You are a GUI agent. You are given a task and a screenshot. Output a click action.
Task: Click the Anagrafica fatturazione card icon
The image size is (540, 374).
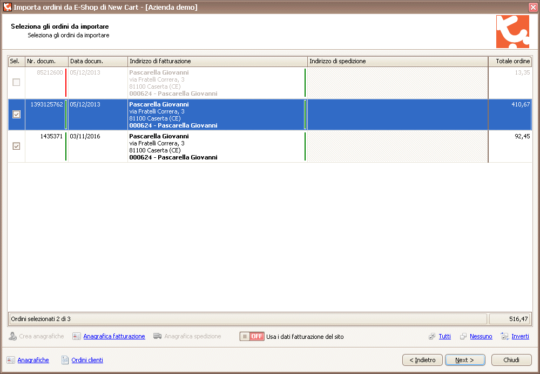(x=76, y=336)
